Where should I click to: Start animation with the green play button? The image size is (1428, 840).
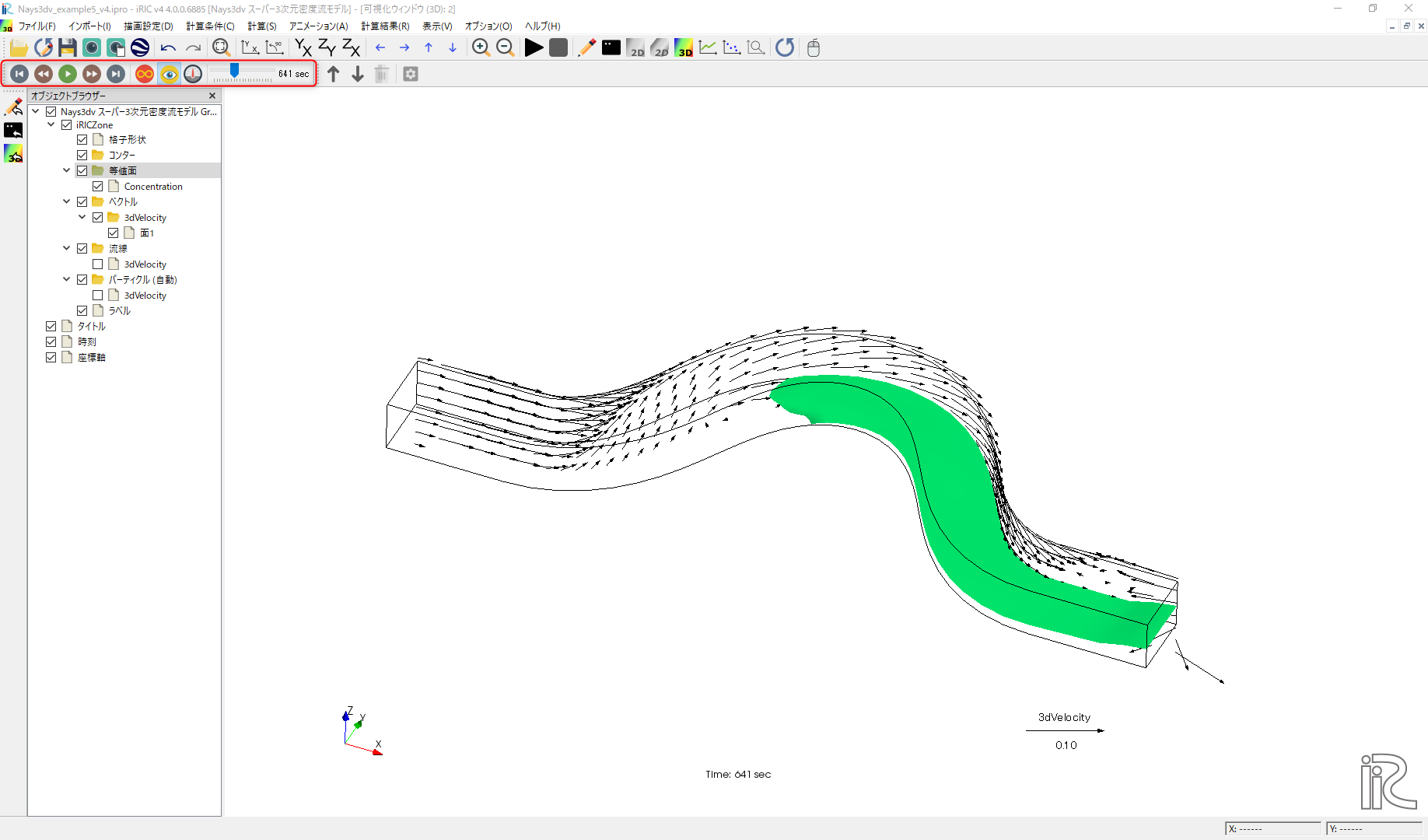tap(68, 74)
